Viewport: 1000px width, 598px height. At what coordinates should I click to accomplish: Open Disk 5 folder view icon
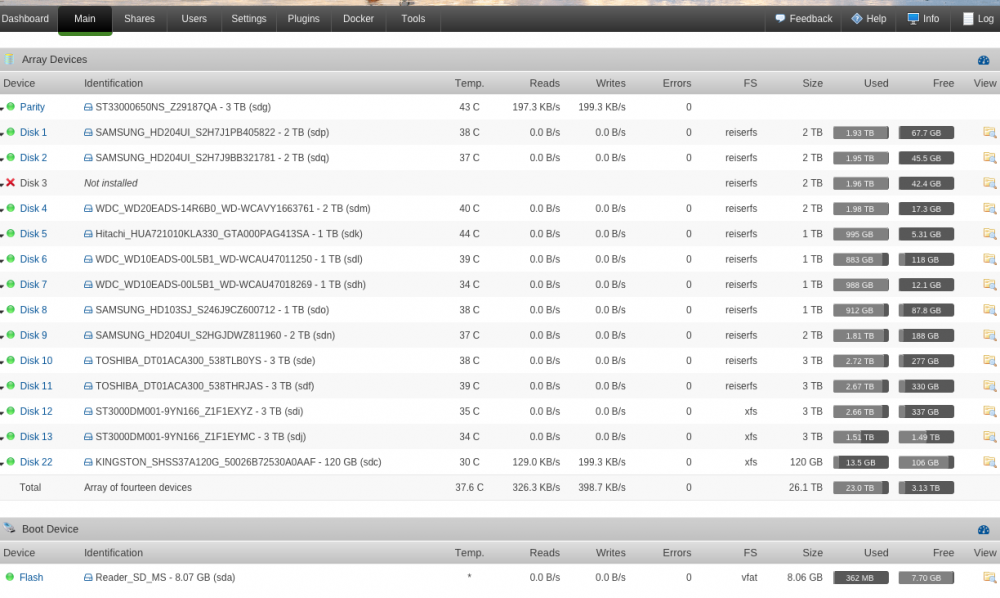pyautogui.click(x=989, y=234)
